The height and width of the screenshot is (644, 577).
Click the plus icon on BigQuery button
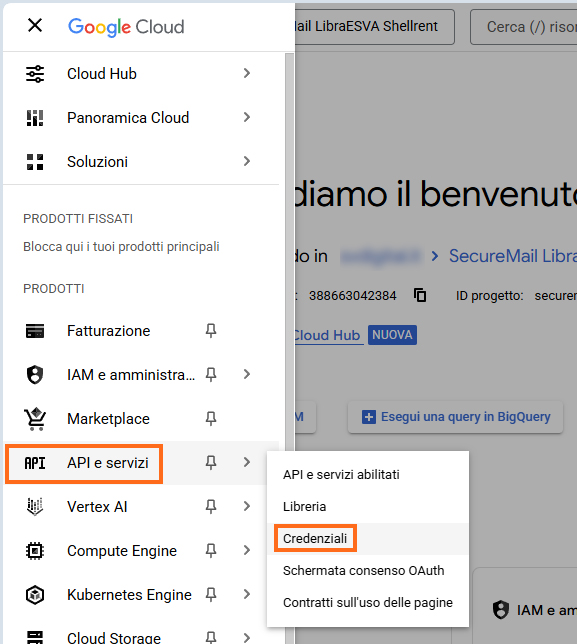click(x=369, y=417)
